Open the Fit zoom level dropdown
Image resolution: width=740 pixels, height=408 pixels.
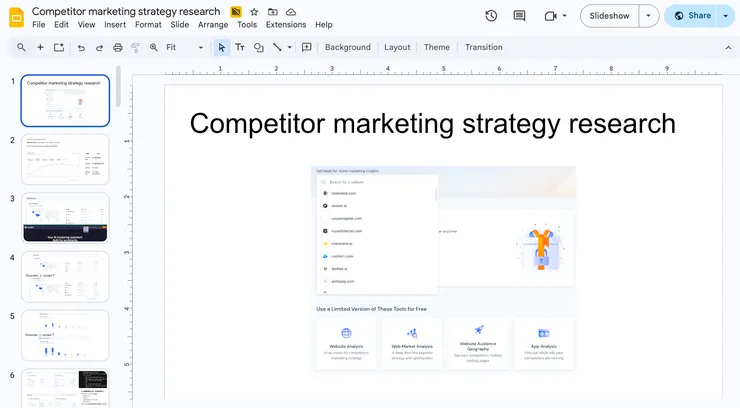(185, 47)
